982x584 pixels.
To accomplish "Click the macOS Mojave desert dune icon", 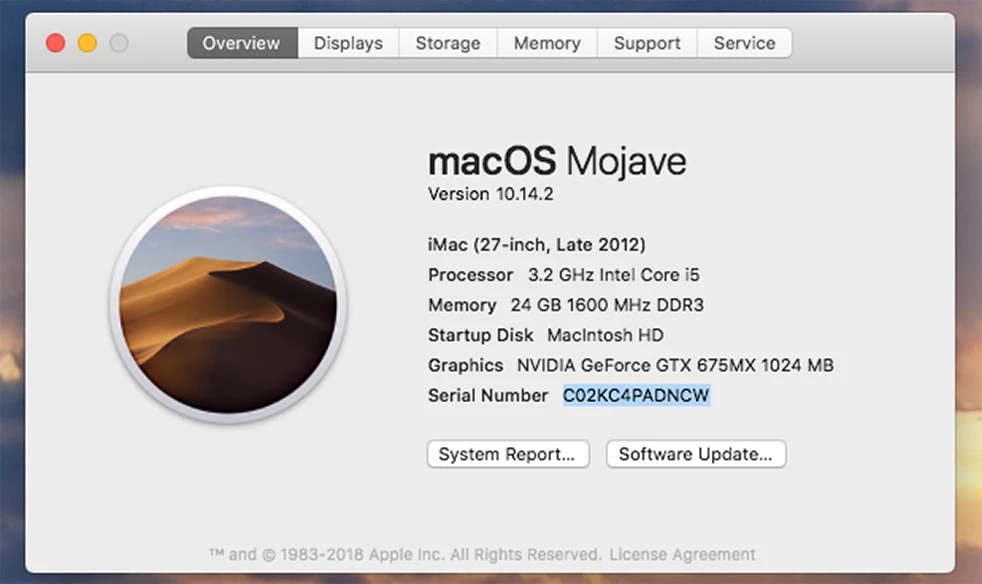I will click(229, 305).
